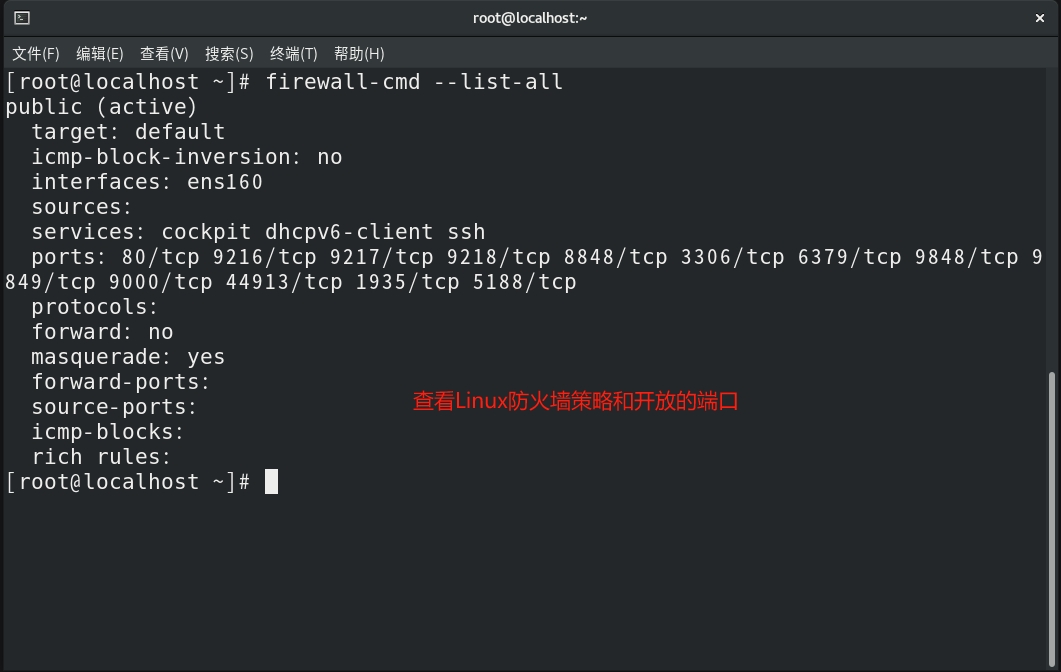Click the interfaces: ens160 line
Viewport: 1061px width, 672px height.
tap(147, 182)
